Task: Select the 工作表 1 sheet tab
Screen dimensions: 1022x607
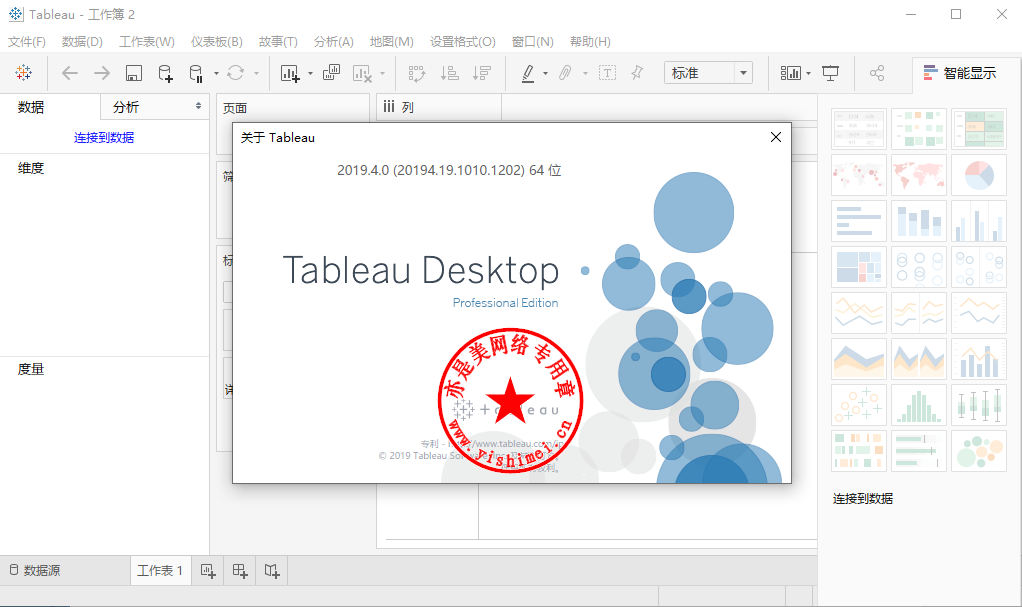Action: (160, 571)
